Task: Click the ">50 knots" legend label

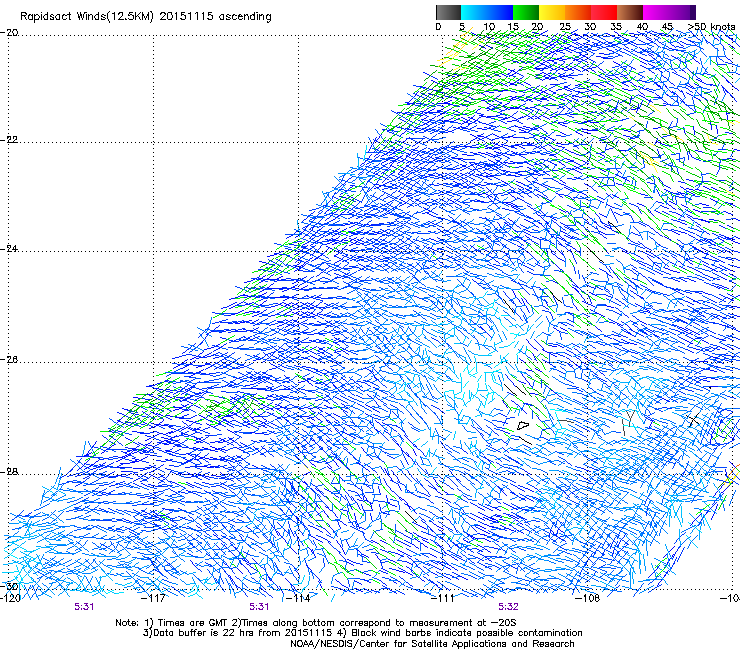Action: point(711,26)
